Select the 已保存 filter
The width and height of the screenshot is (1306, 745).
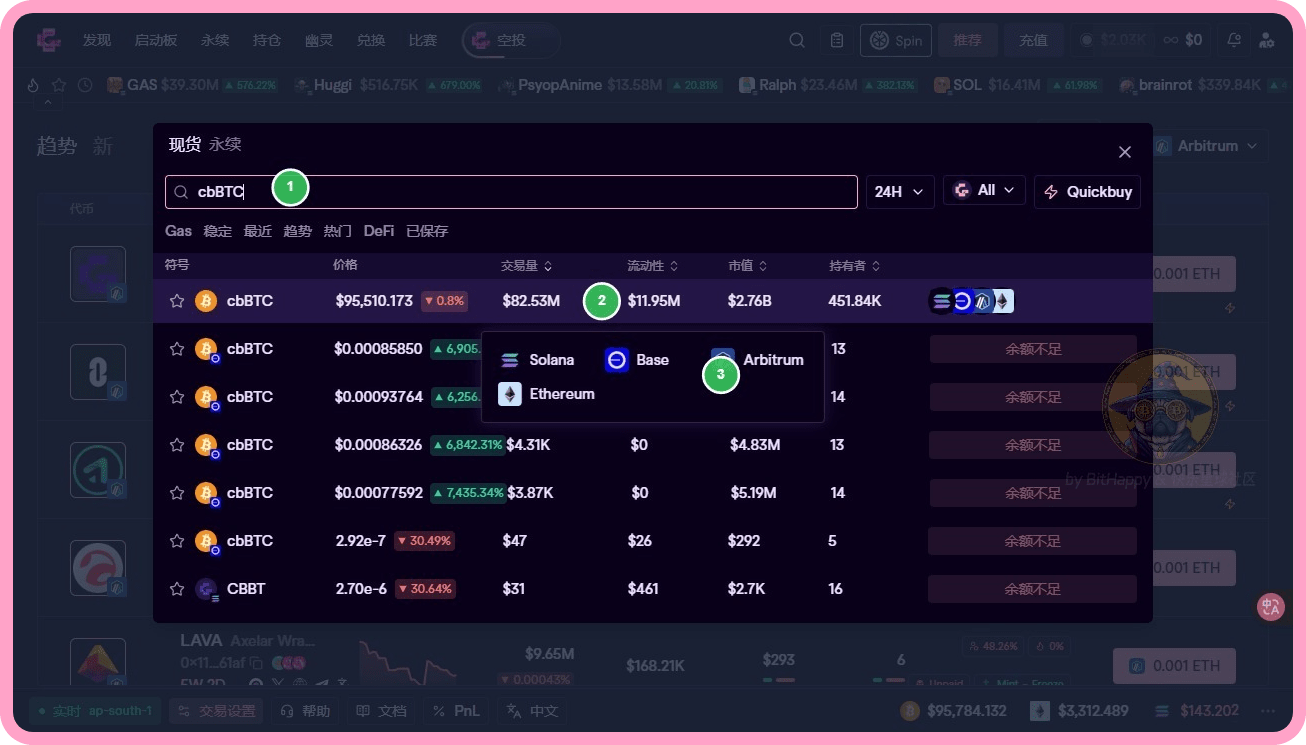(427, 231)
